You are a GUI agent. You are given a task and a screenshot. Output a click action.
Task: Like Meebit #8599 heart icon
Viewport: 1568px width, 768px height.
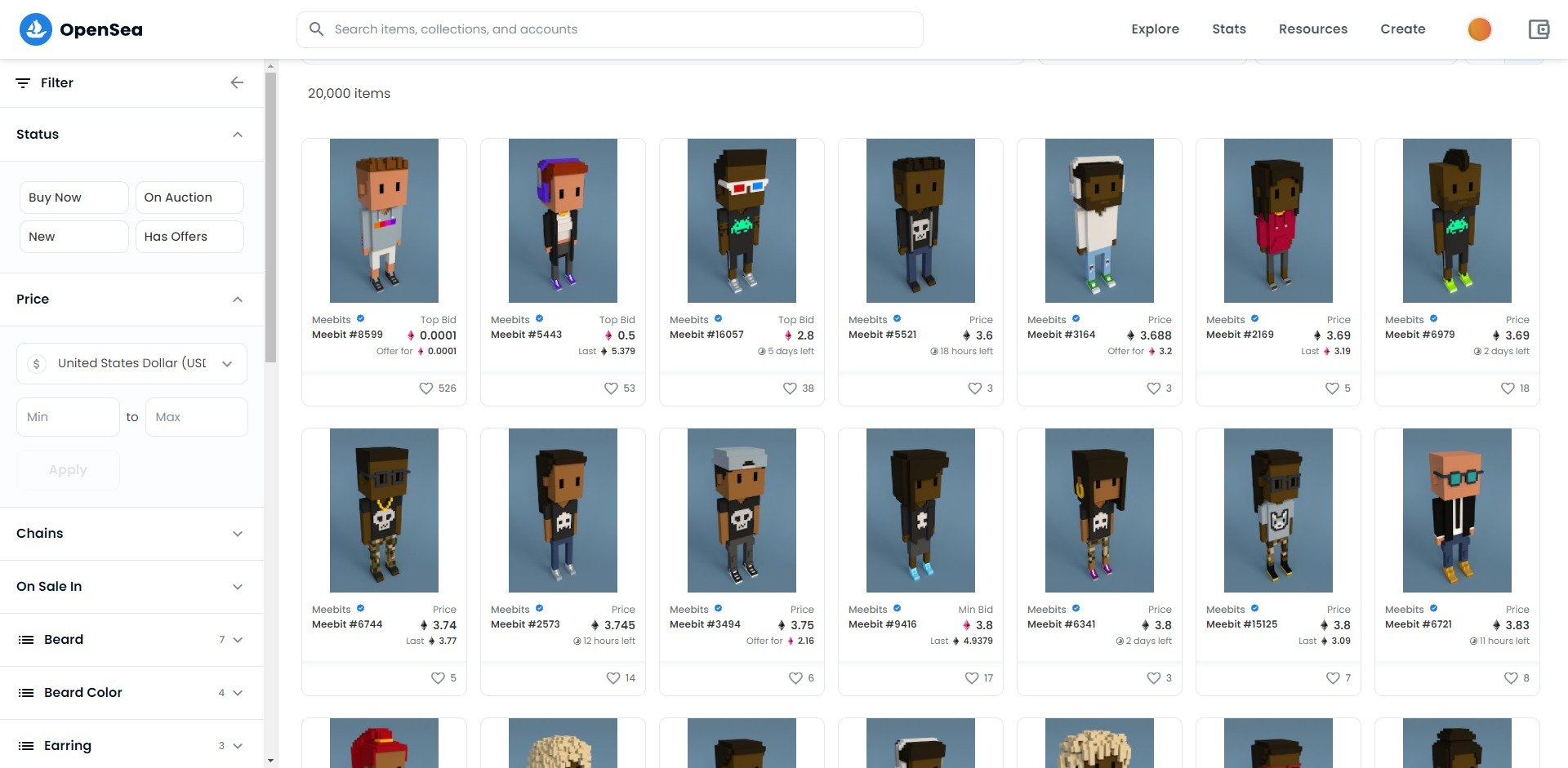pos(426,388)
